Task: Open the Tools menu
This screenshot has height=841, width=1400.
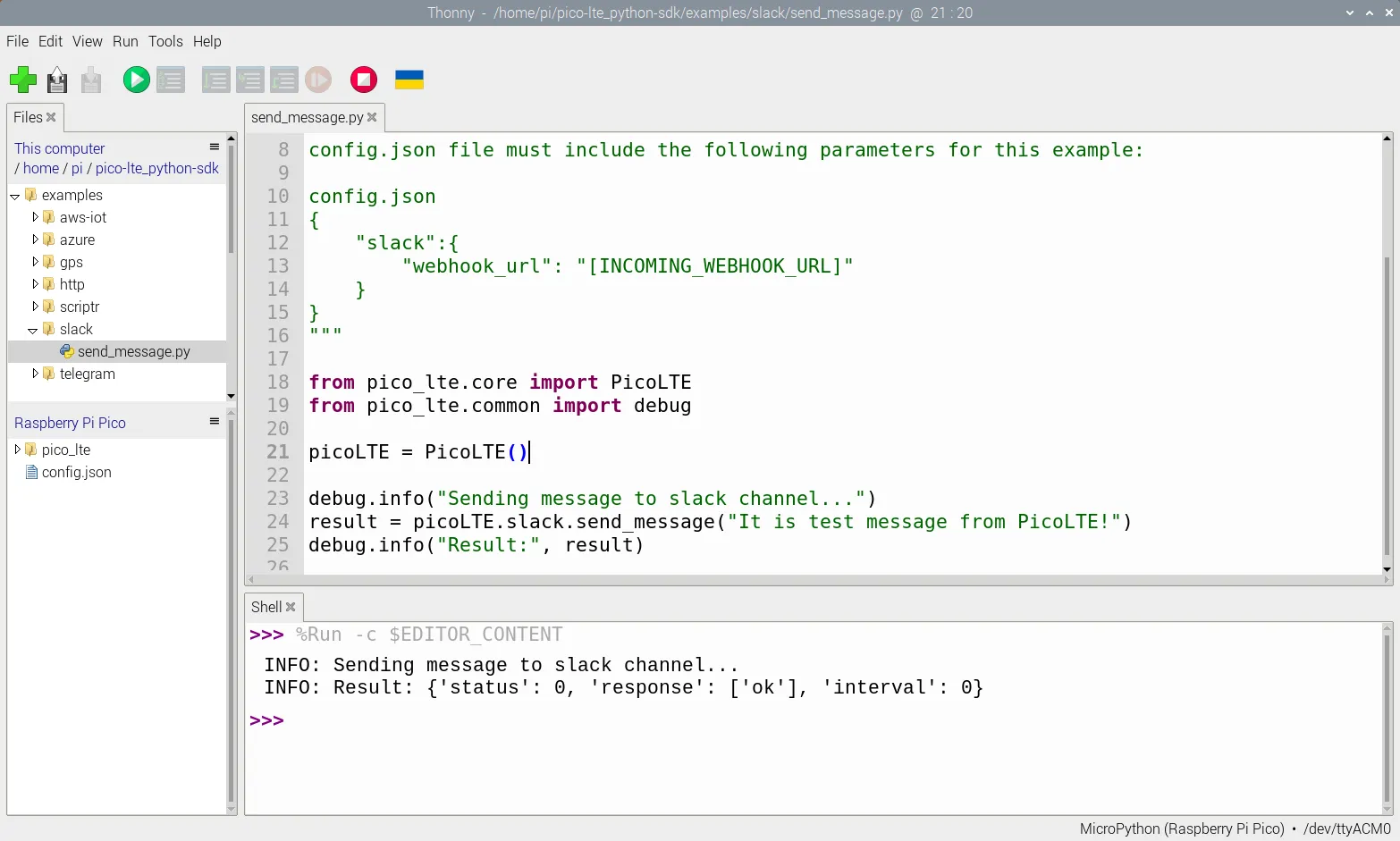Action: coord(165,41)
